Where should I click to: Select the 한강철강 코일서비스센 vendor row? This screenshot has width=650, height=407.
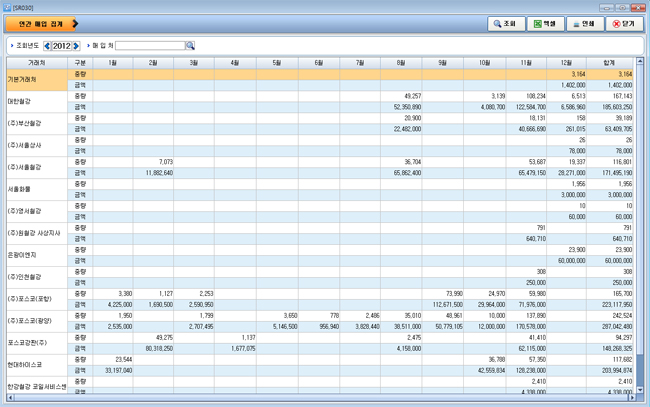[x=37, y=386]
